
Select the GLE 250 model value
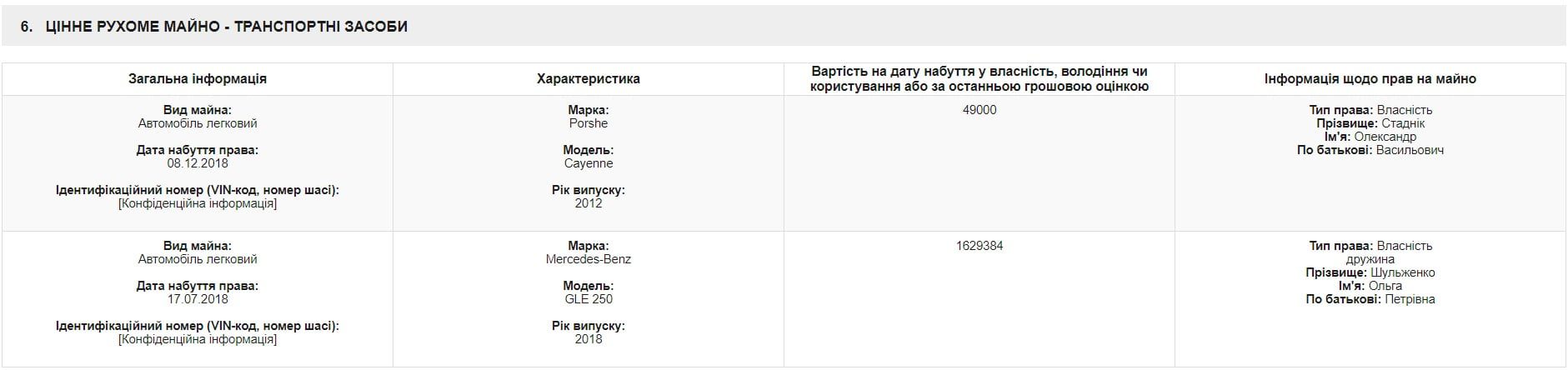coord(589,299)
